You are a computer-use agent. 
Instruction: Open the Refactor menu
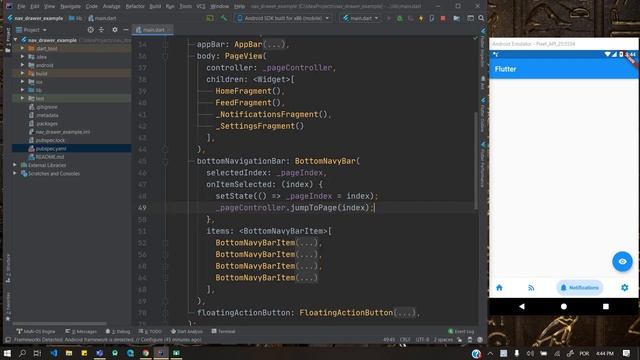[135, 7]
